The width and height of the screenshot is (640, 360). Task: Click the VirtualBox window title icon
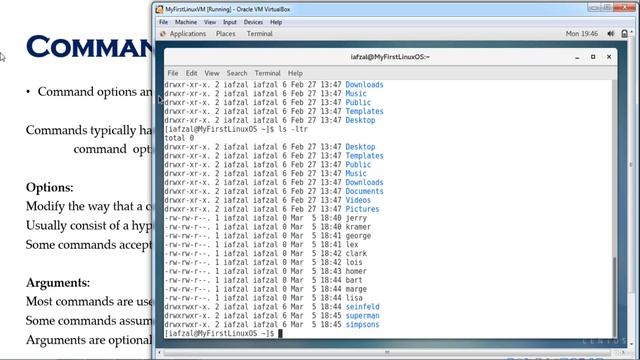click(x=160, y=9)
